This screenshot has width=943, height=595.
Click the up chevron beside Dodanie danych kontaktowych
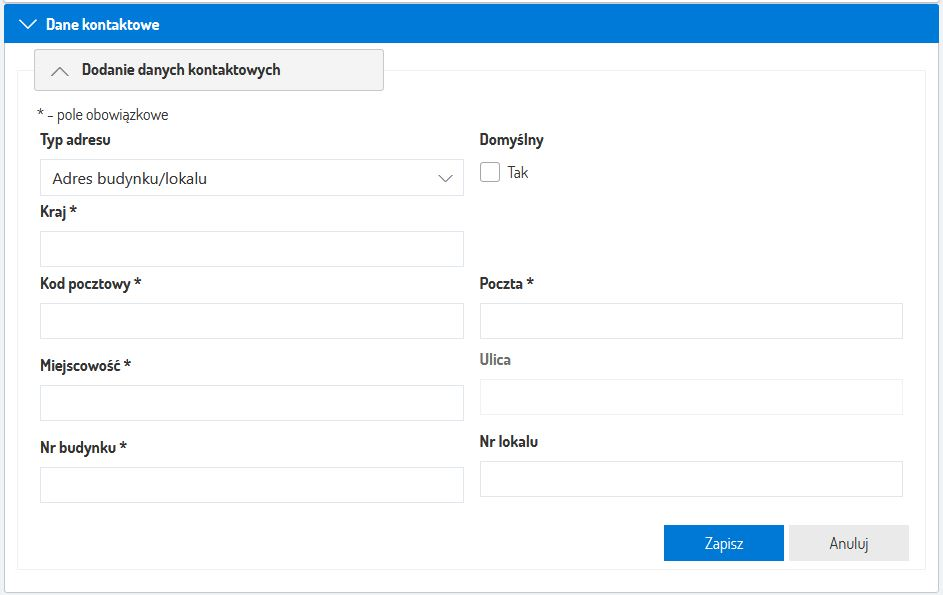pyautogui.click(x=60, y=71)
